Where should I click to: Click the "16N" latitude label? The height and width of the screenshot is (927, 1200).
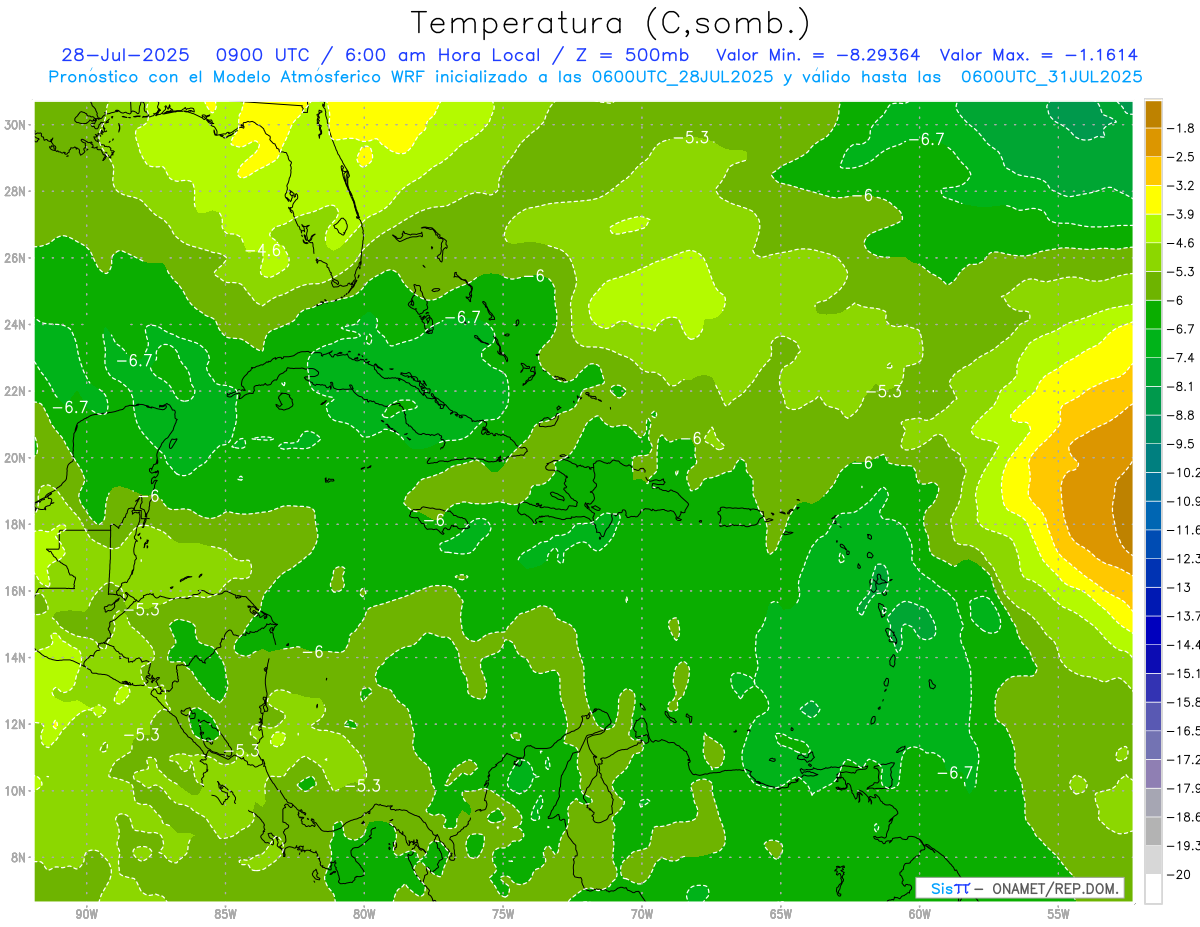[16, 591]
